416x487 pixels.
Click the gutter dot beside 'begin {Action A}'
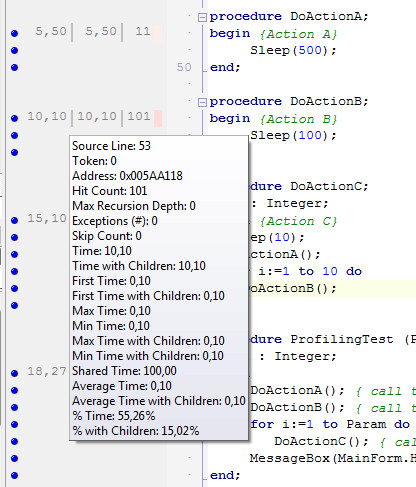point(14,33)
